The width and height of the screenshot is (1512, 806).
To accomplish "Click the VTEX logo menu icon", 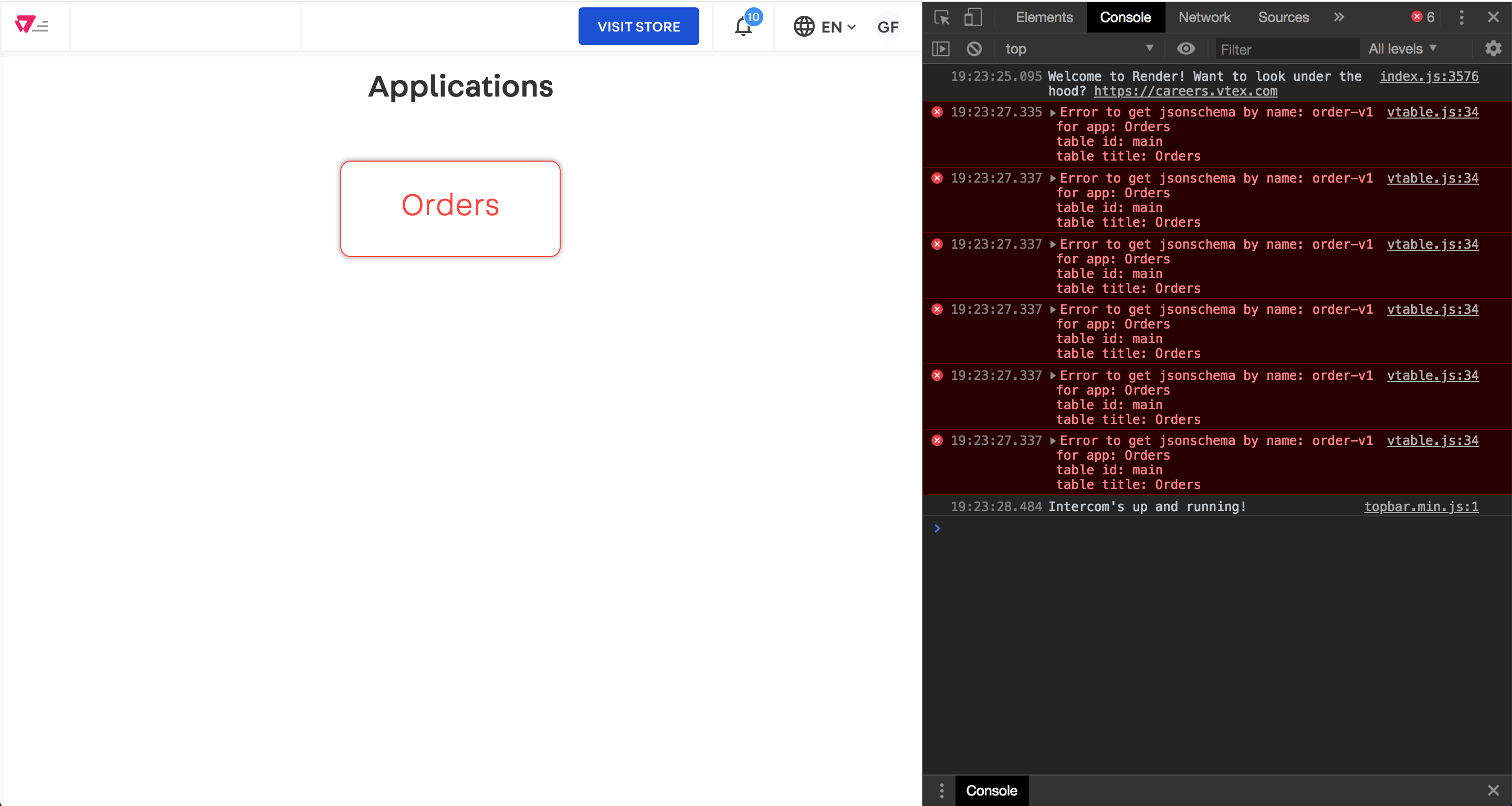I will pos(31,25).
